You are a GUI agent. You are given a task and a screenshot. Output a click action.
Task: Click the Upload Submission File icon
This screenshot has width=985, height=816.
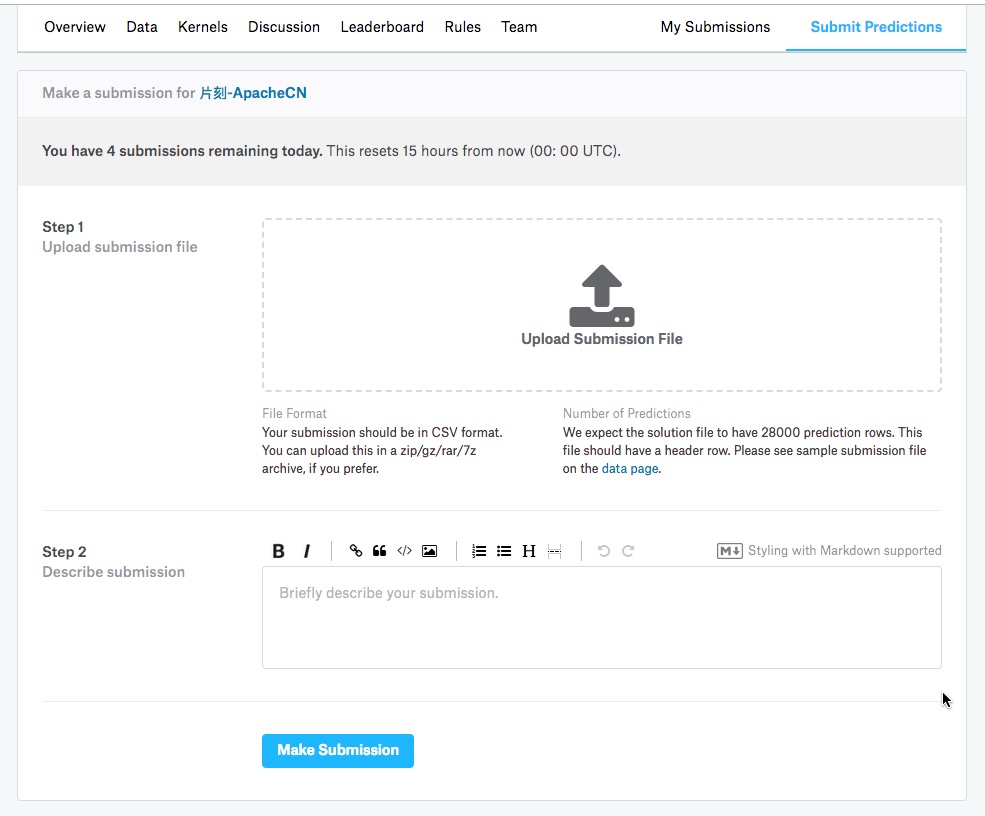(602, 296)
